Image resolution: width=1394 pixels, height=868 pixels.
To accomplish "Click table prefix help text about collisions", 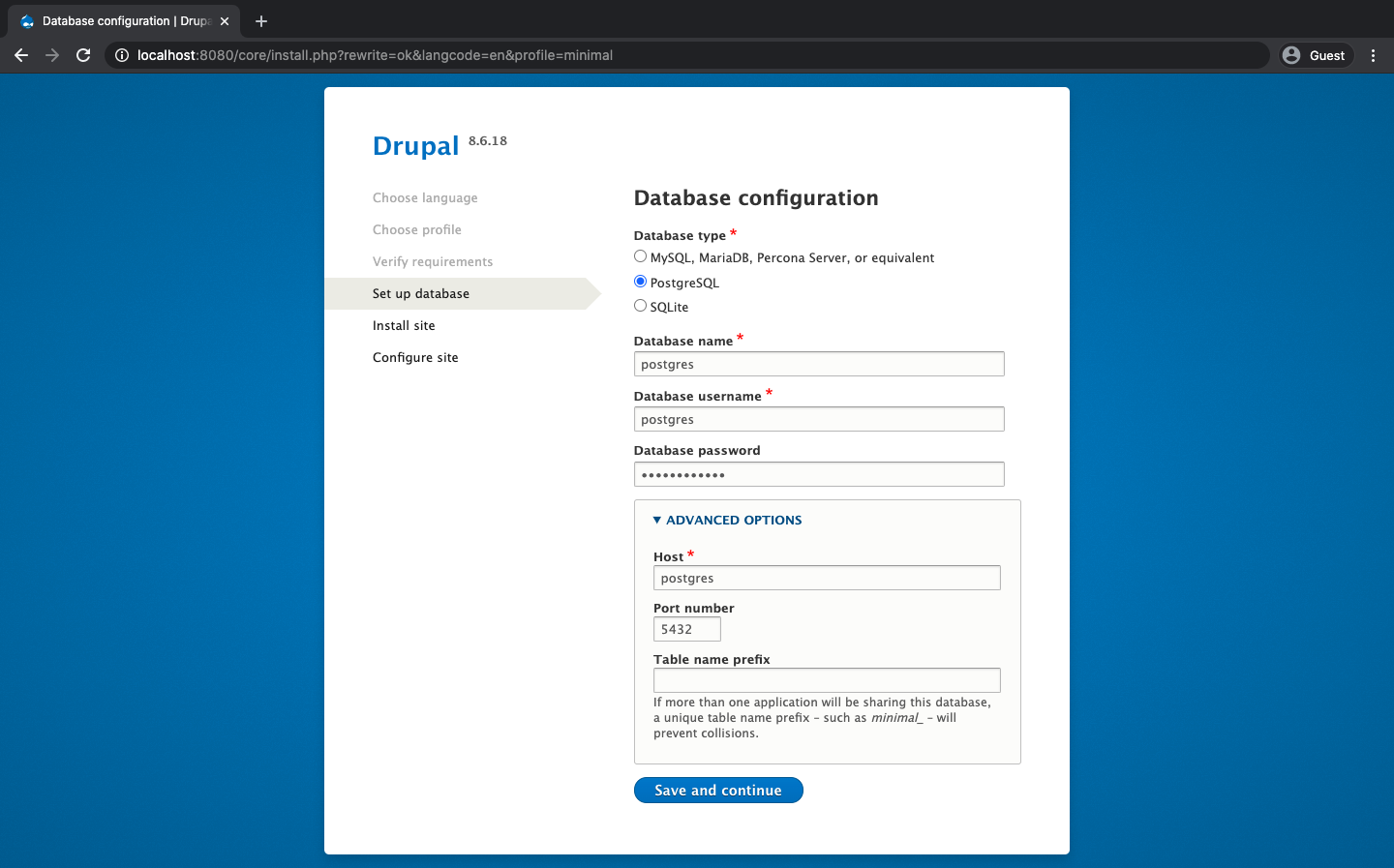I will [x=822, y=718].
